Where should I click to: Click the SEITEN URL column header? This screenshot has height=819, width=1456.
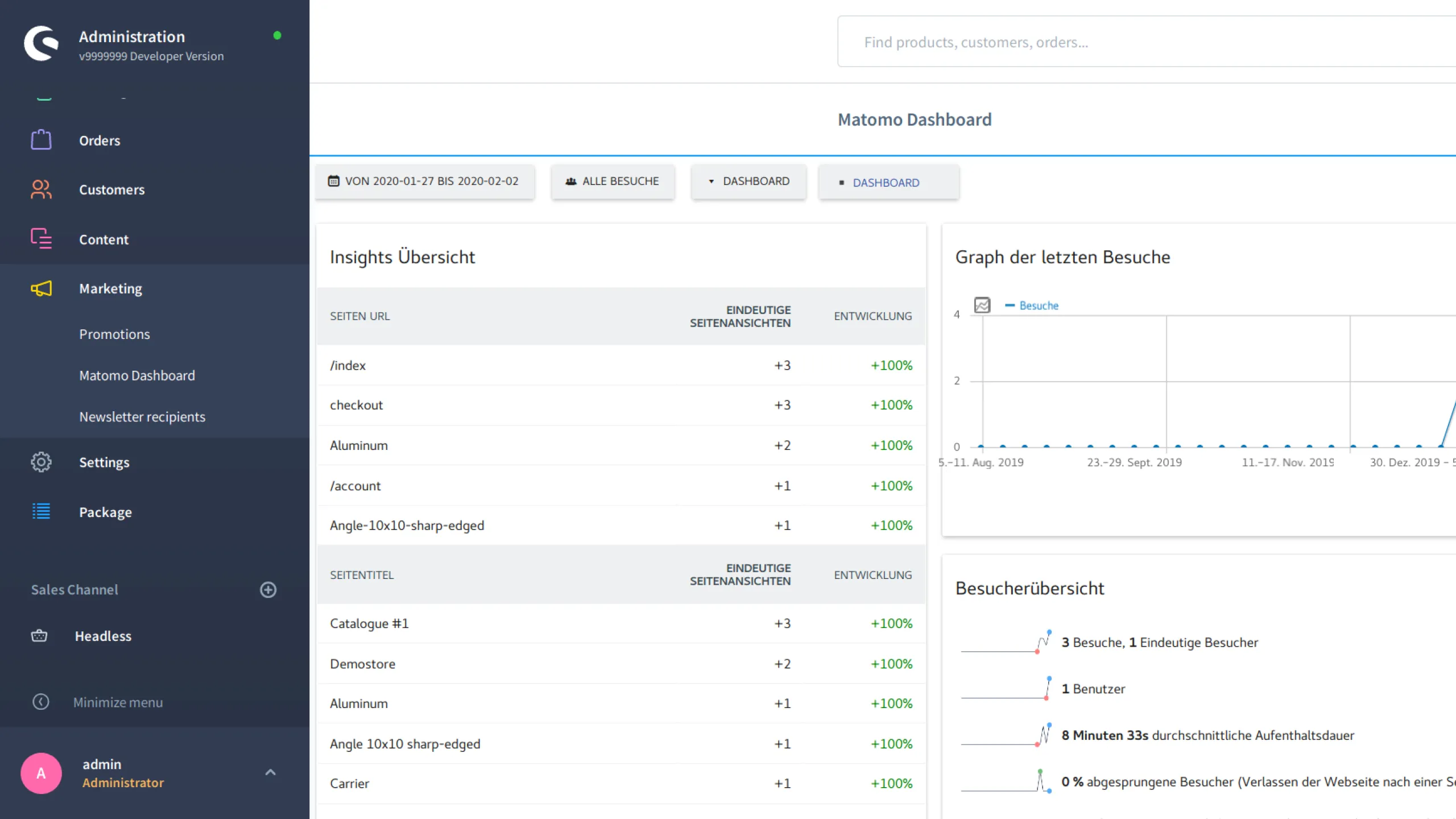coord(359,316)
